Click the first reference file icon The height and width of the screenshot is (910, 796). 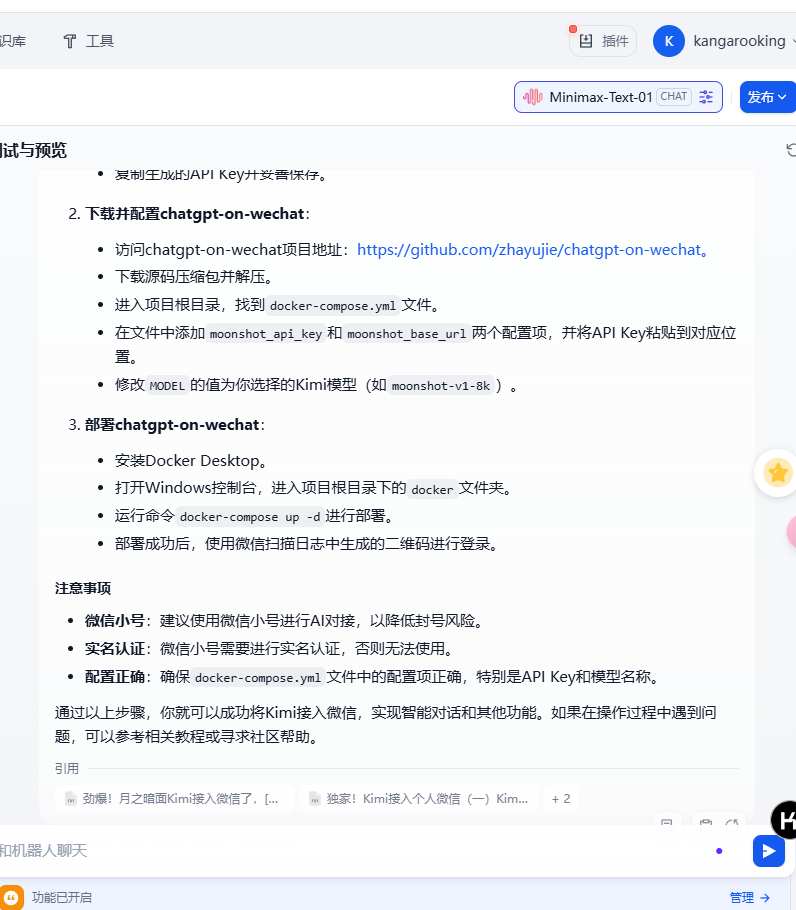pyautogui.click(x=71, y=799)
